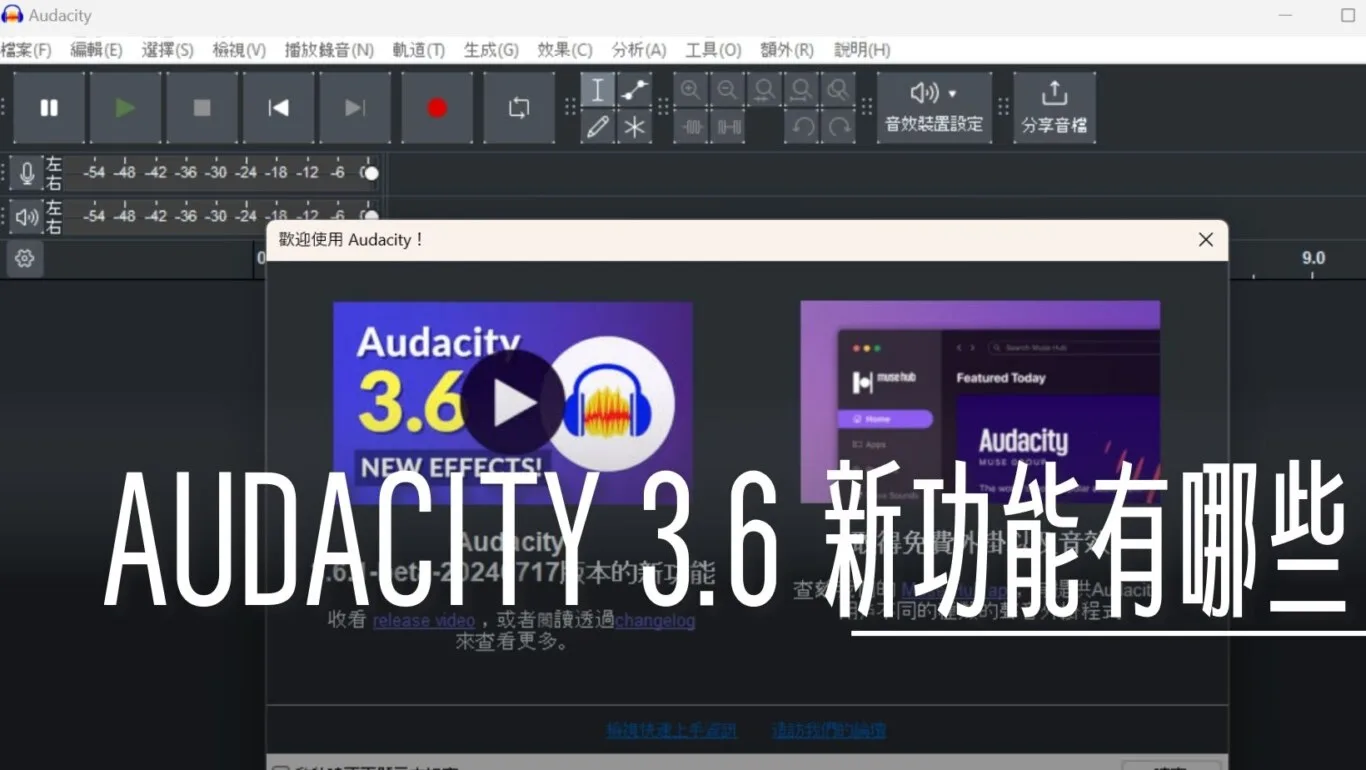Click the Trim audio outside selection icon
Image resolution: width=1366 pixels, height=770 pixels.
(x=691, y=127)
